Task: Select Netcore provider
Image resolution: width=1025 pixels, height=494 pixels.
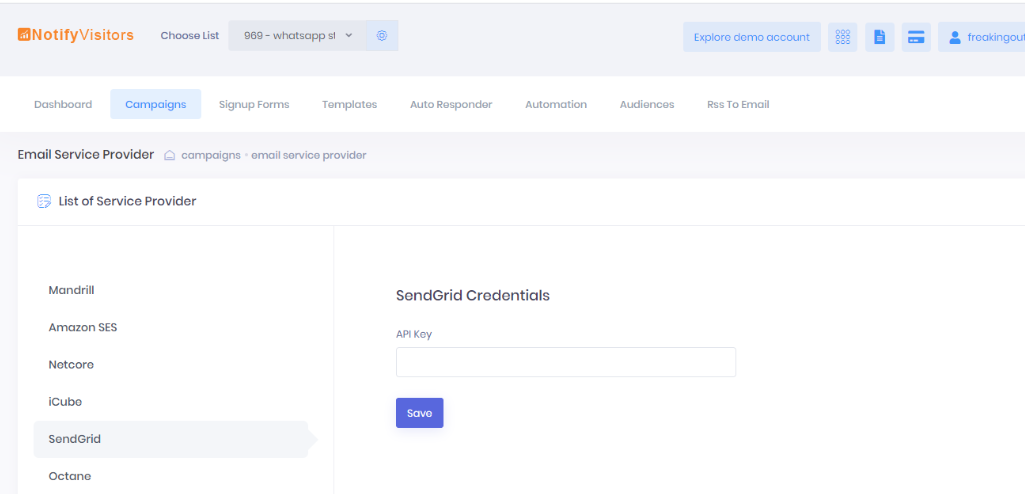Action: pos(71,365)
